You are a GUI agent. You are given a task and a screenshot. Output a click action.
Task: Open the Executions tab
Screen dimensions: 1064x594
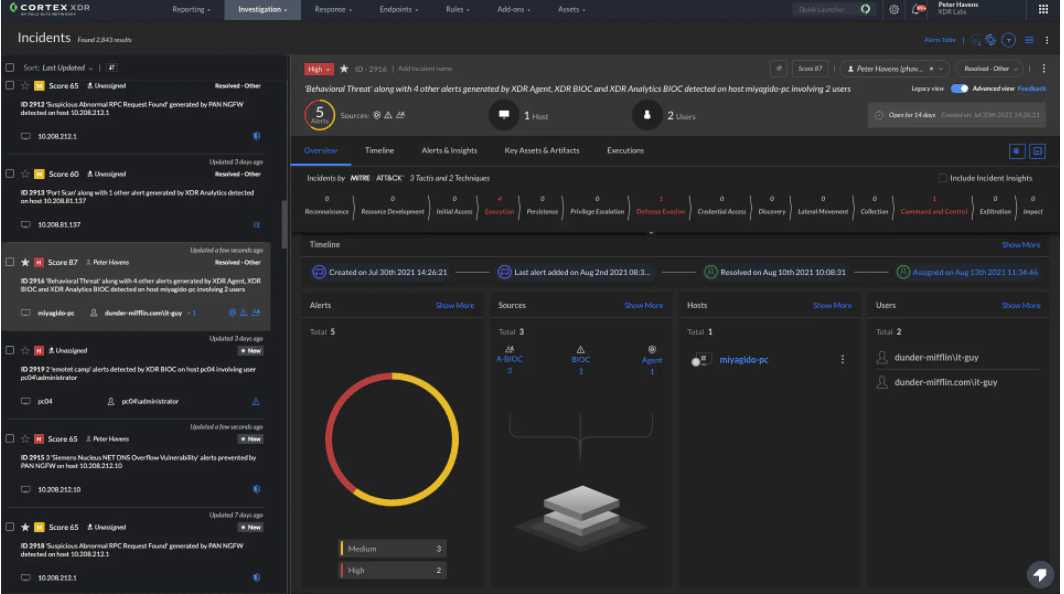[x=625, y=151]
